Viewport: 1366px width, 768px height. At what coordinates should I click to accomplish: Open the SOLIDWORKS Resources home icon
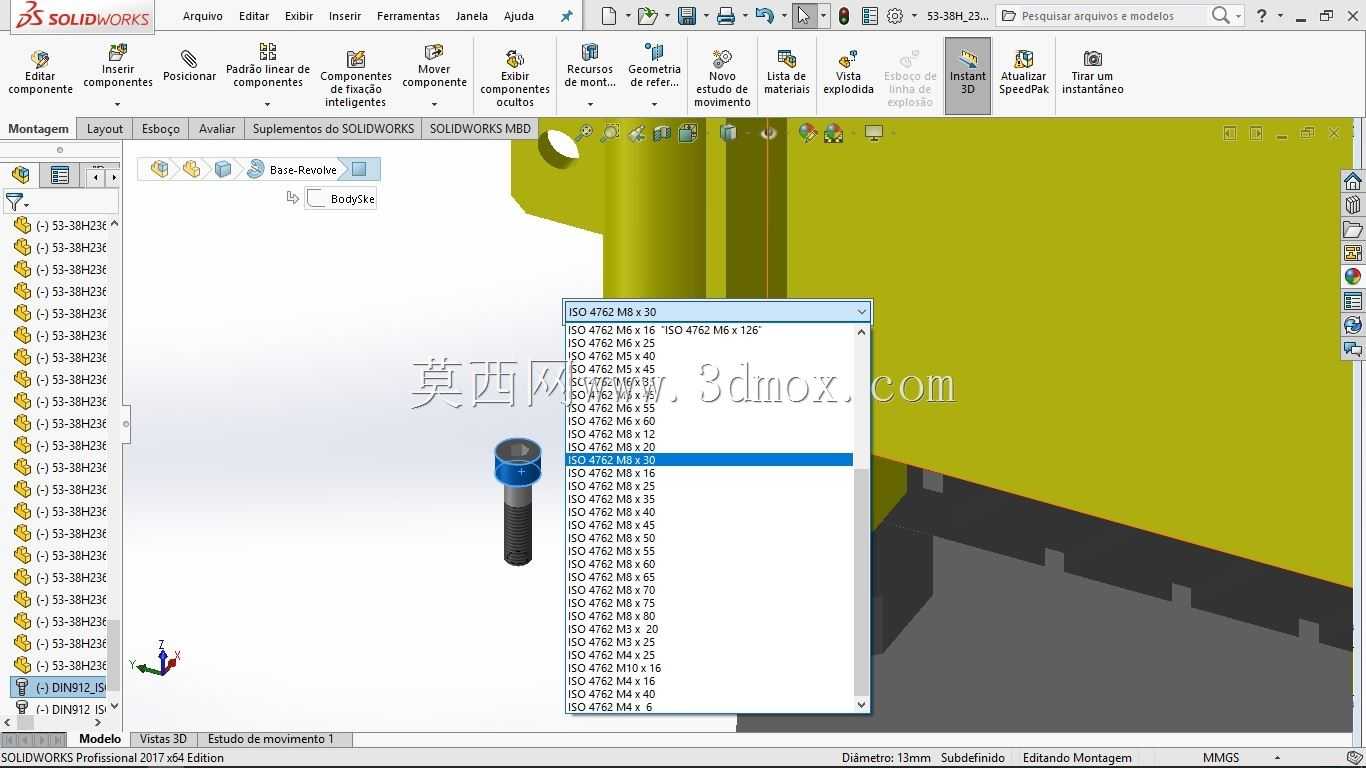(1353, 181)
